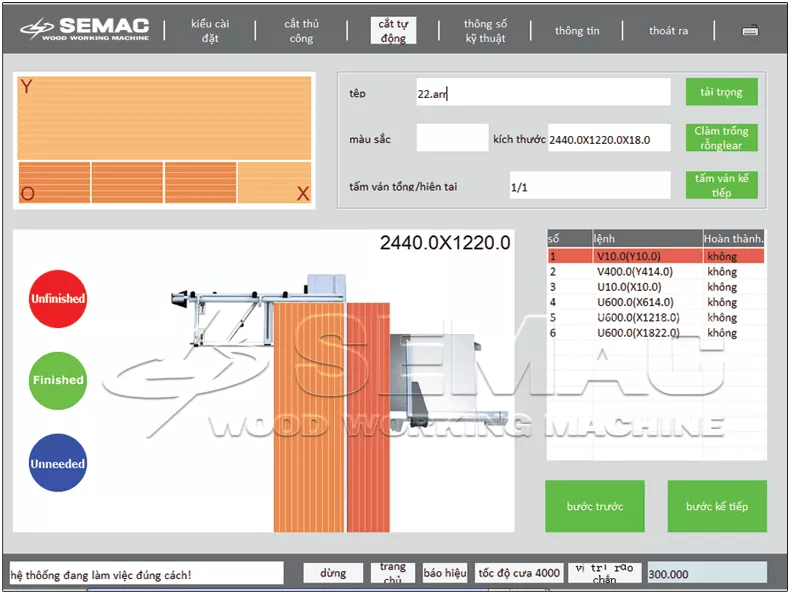Select the red Unfinished status circle
Screen dimensions: 790x594
58,298
